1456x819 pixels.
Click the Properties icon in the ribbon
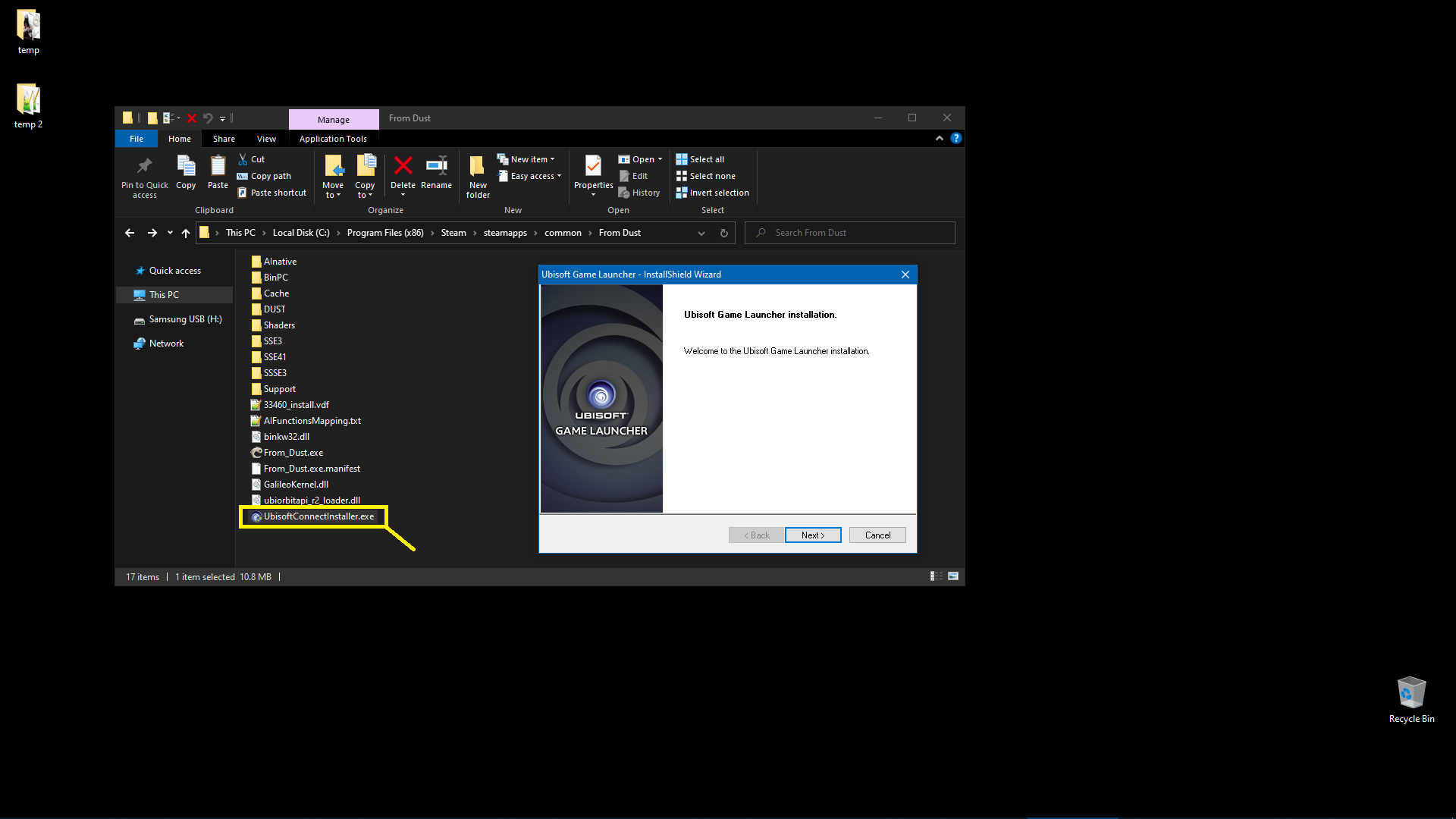click(x=593, y=167)
